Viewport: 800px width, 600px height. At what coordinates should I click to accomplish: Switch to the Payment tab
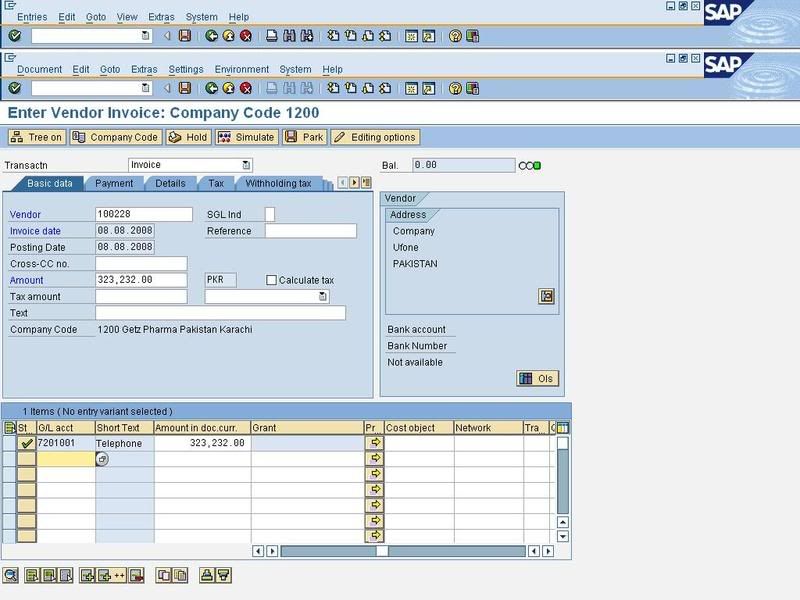pyautogui.click(x=114, y=184)
